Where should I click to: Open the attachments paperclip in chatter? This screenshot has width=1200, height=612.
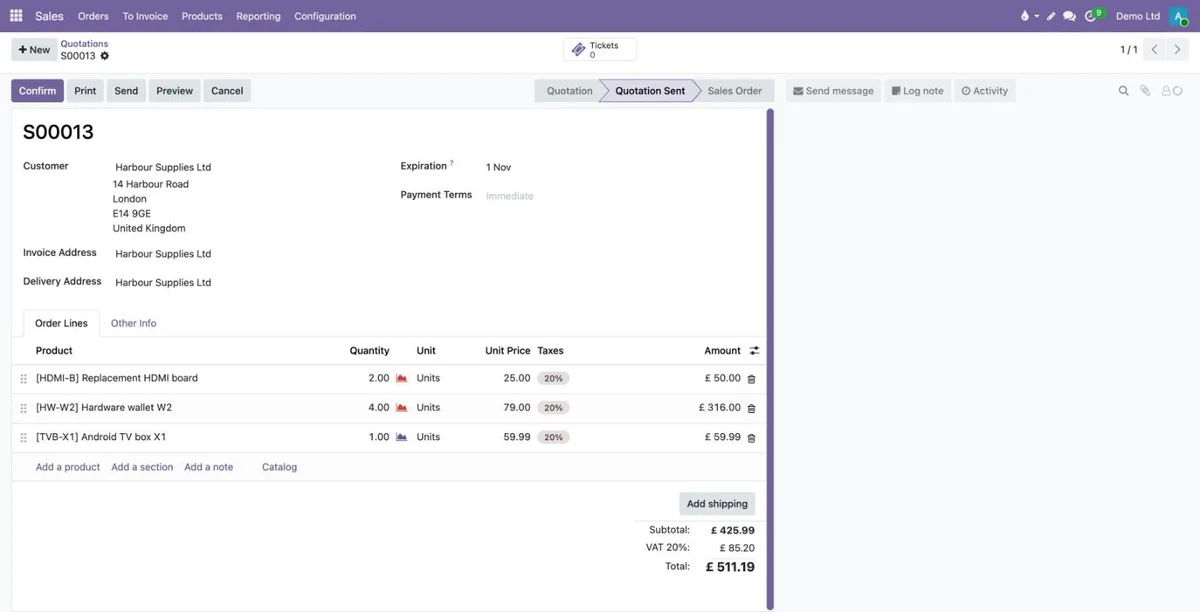(x=1145, y=91)
